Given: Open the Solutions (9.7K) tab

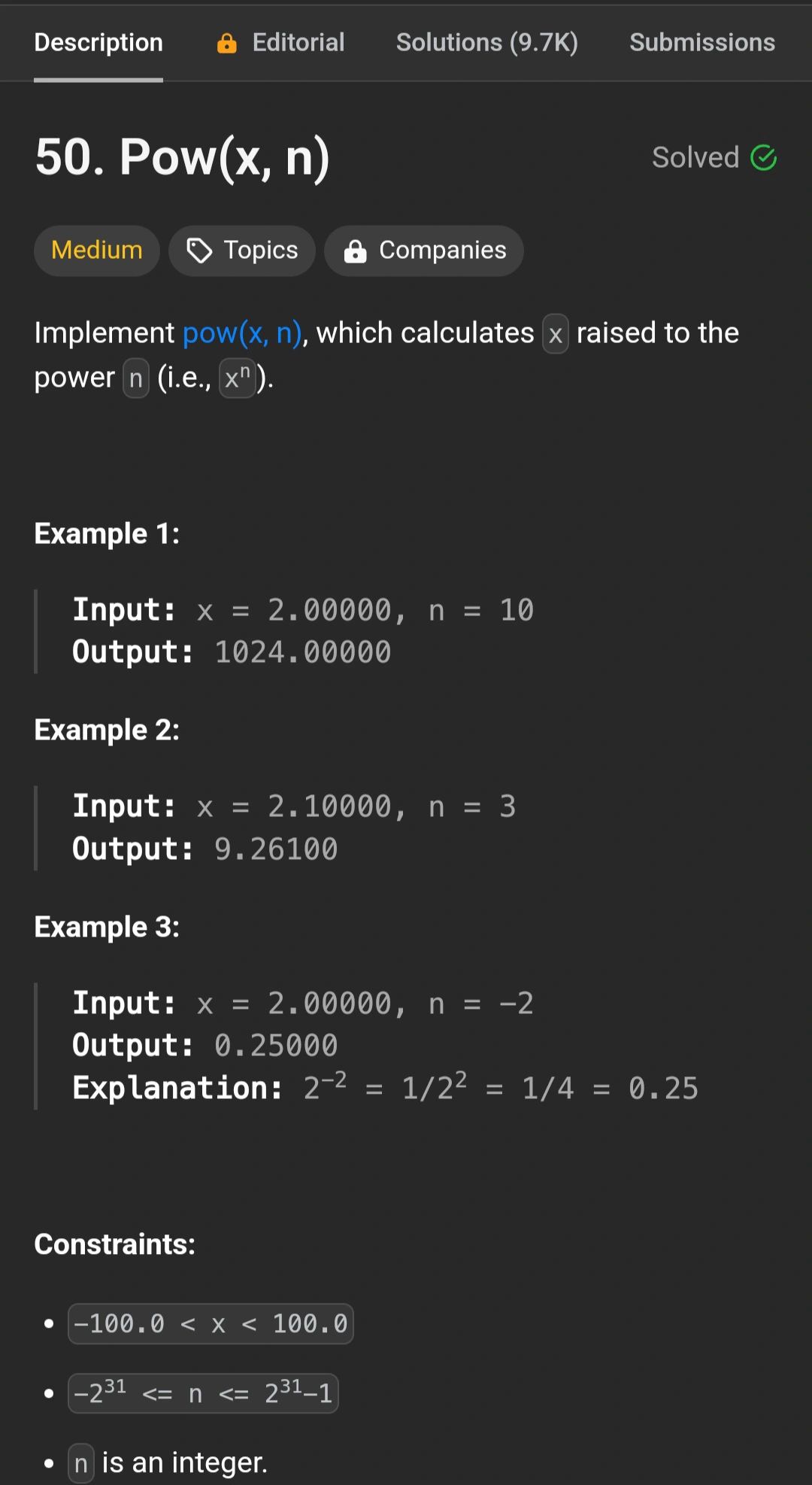Looking at the screenshot, I should (487, 43).
